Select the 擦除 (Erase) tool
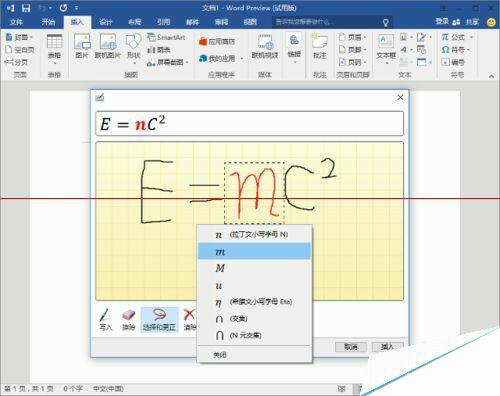Viewport: 500px width, 396px height. (129, 320)
